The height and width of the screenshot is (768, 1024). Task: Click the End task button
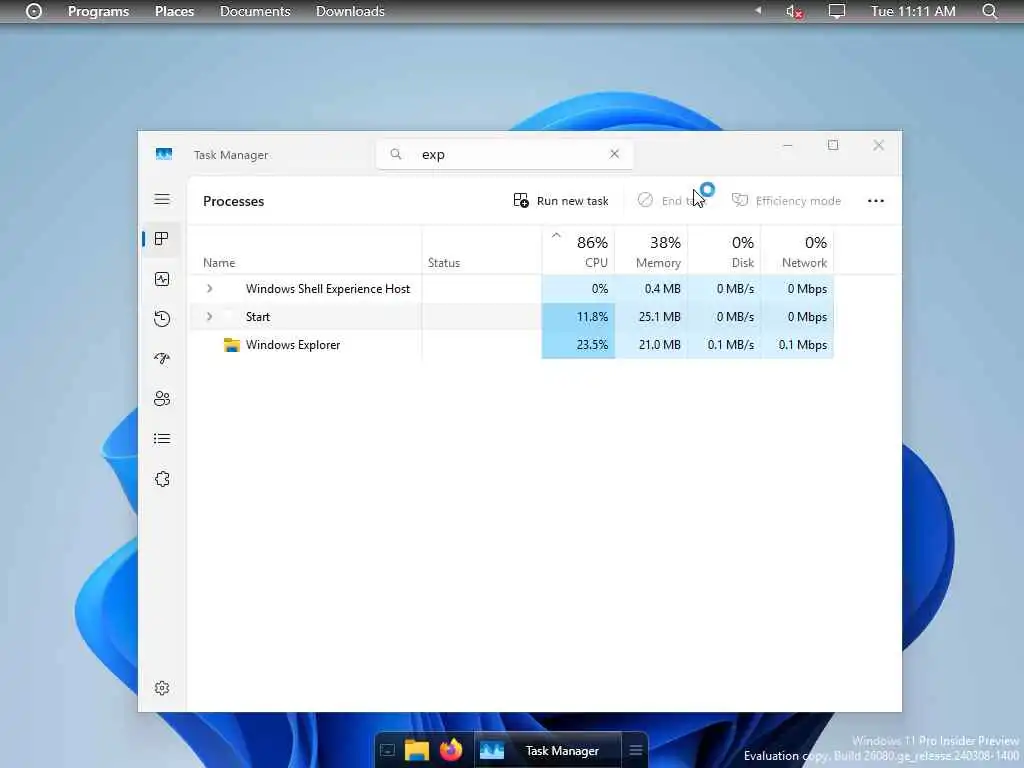tap(671, 200)
